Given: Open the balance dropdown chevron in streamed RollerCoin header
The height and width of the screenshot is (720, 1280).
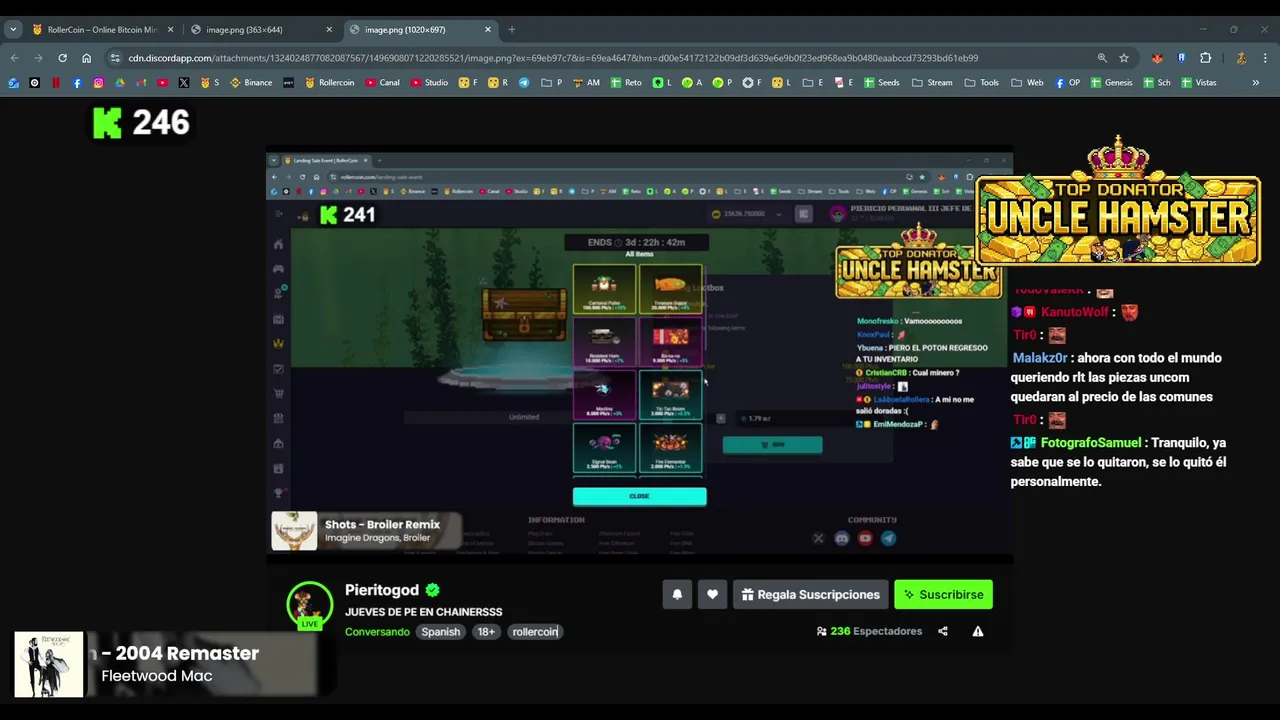Looking at the screenshot, I should click(x=778, y=214).
